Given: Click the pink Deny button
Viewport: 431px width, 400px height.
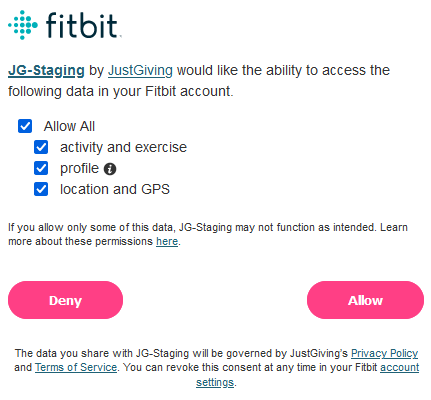Looking at the screenshot, I should click(x=65, y=300).
